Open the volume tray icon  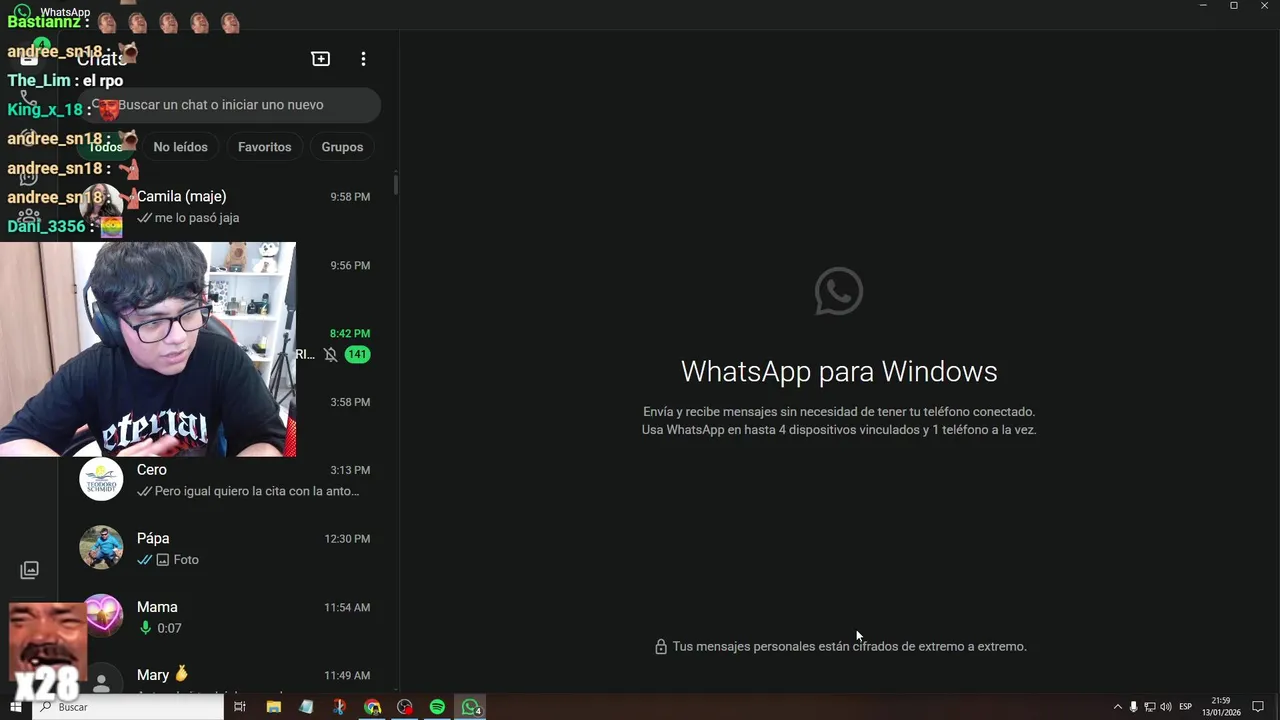1165,707
